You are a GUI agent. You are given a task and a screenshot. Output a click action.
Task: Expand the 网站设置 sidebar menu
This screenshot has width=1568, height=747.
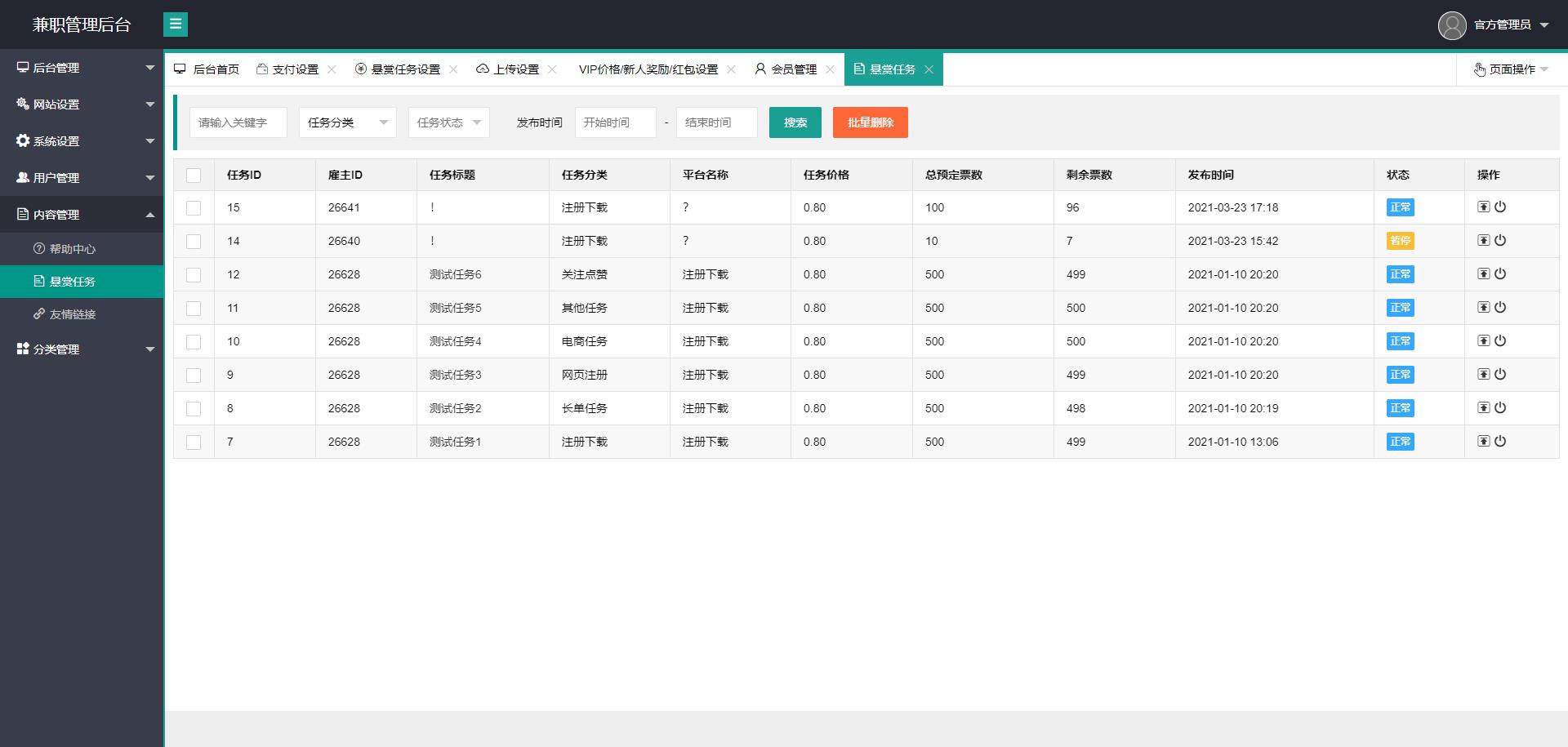point(82,104)
